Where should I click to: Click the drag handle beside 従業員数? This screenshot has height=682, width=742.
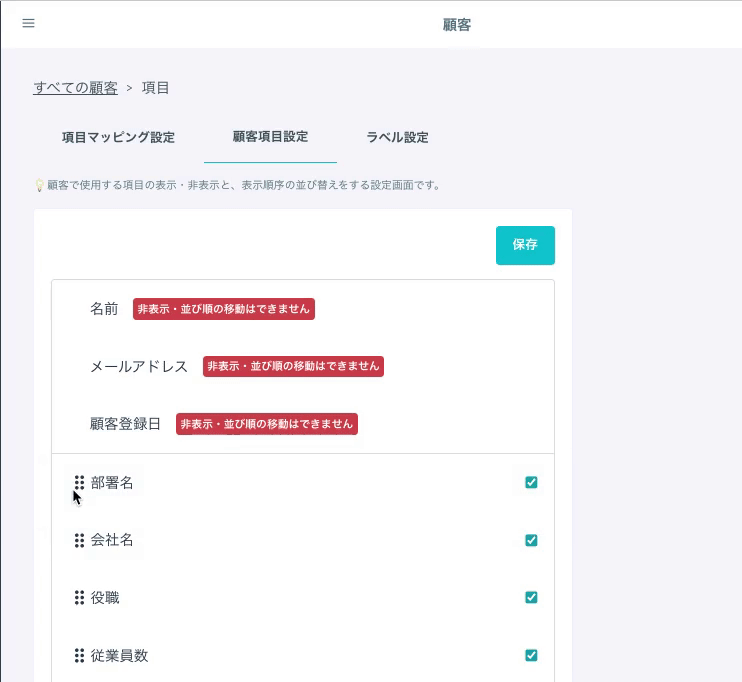(80, 655)
